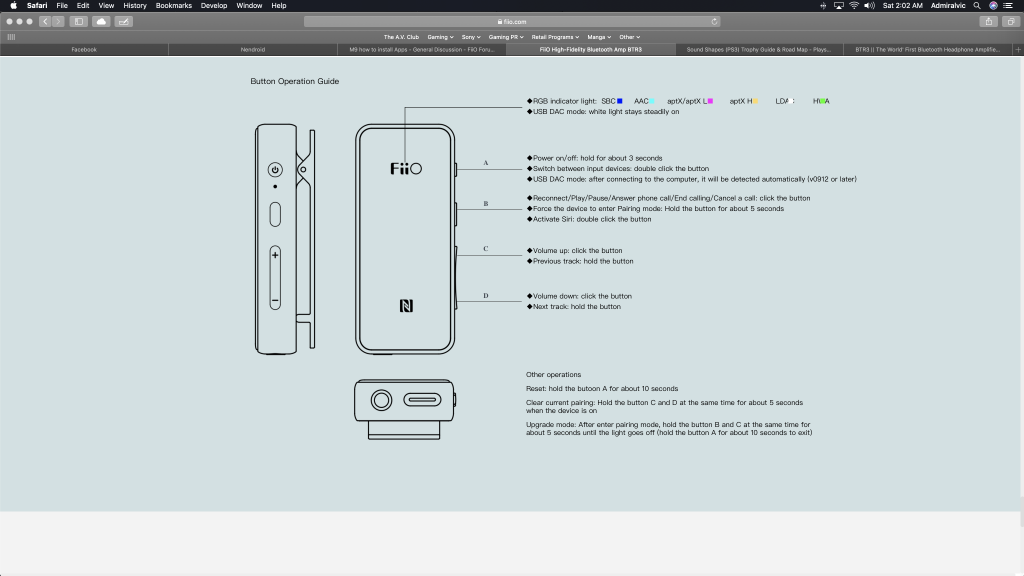Expand the Manga bookmarks folder
The height and width of the screenshot is (576, 1024).
(x=599, y=37)
